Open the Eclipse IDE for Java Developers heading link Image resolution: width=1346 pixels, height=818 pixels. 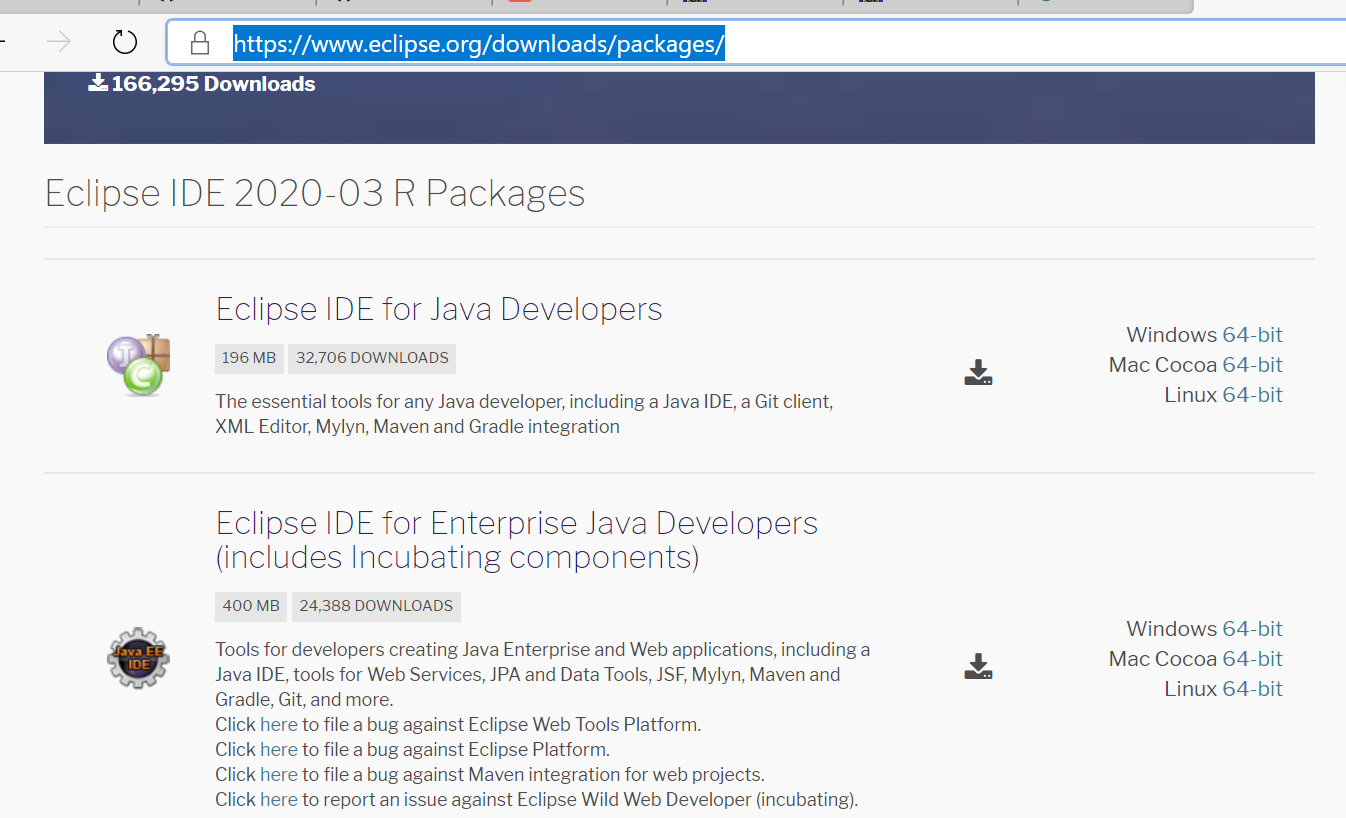click(438, 309)
